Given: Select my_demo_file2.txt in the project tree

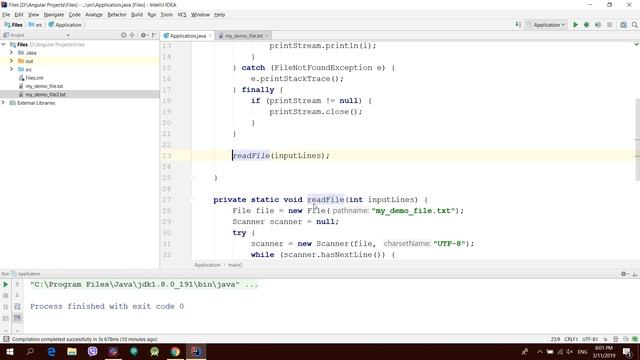Looking at the screenshot, I should tap(45, 94).
